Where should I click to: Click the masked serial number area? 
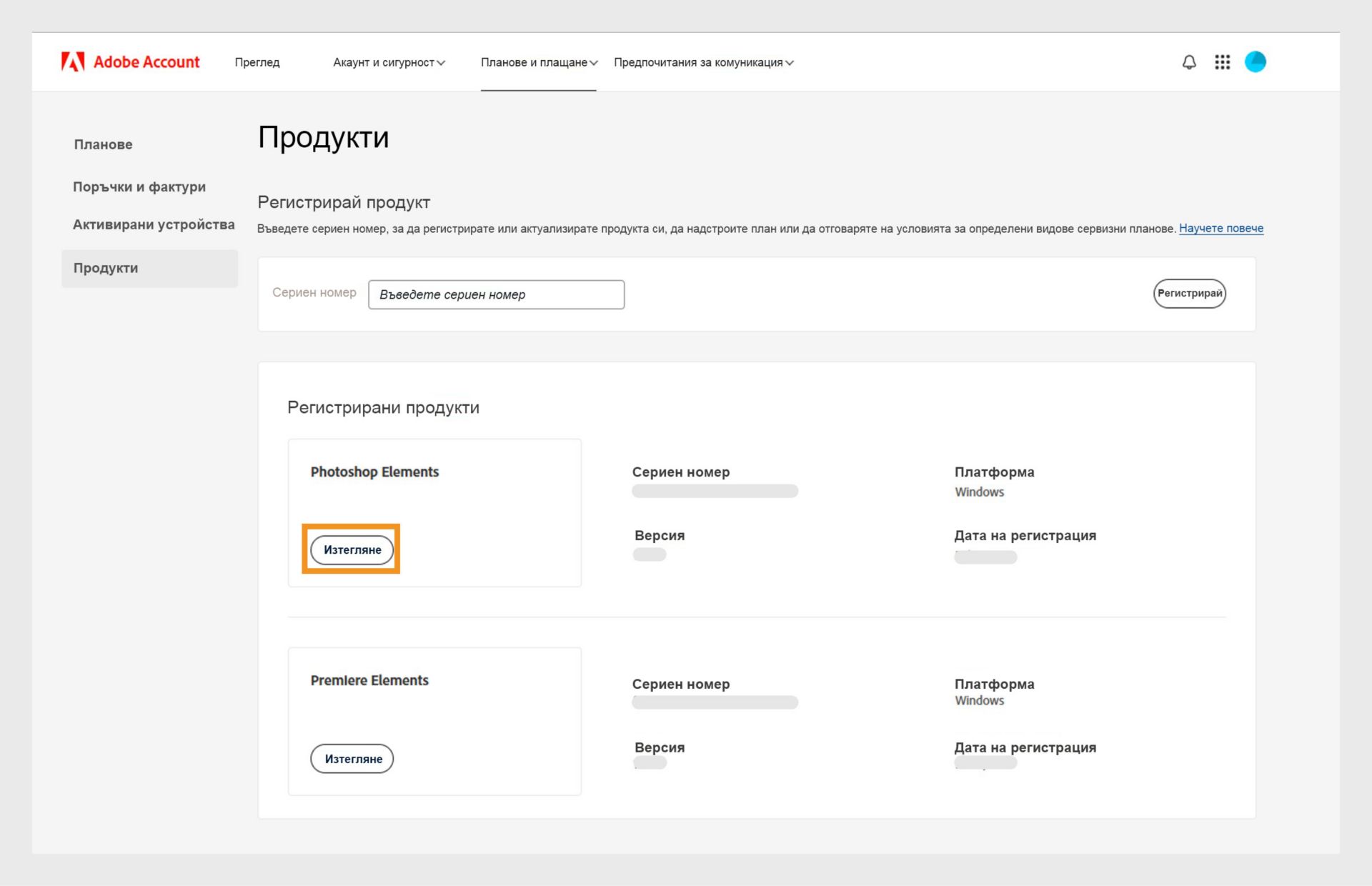tap(714, 491)
